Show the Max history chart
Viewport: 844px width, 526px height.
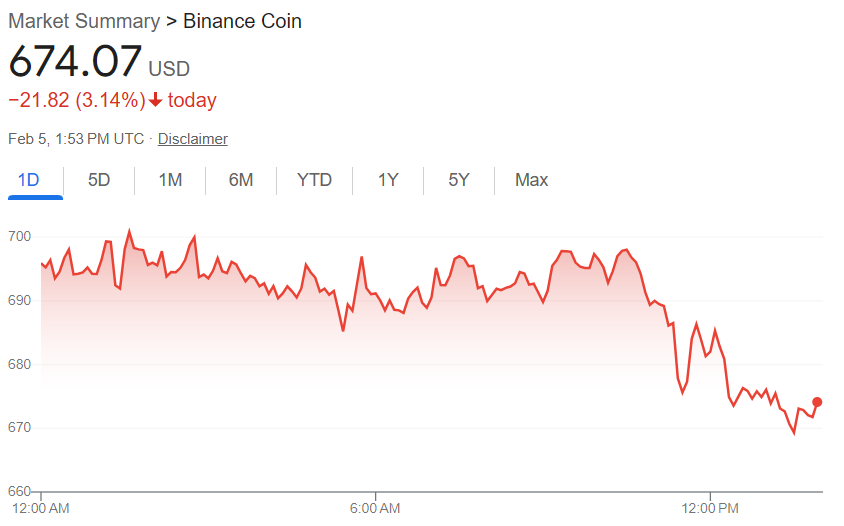coord(531,180)
